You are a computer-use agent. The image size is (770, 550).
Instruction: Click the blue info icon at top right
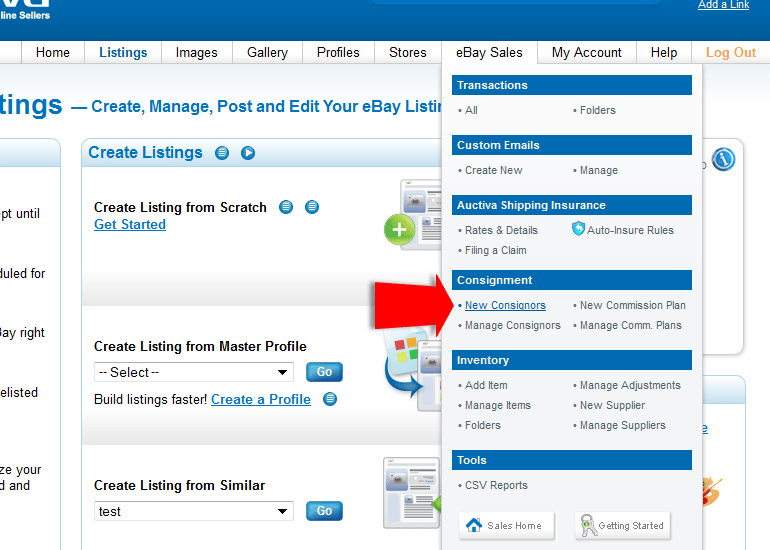[723, 159]
